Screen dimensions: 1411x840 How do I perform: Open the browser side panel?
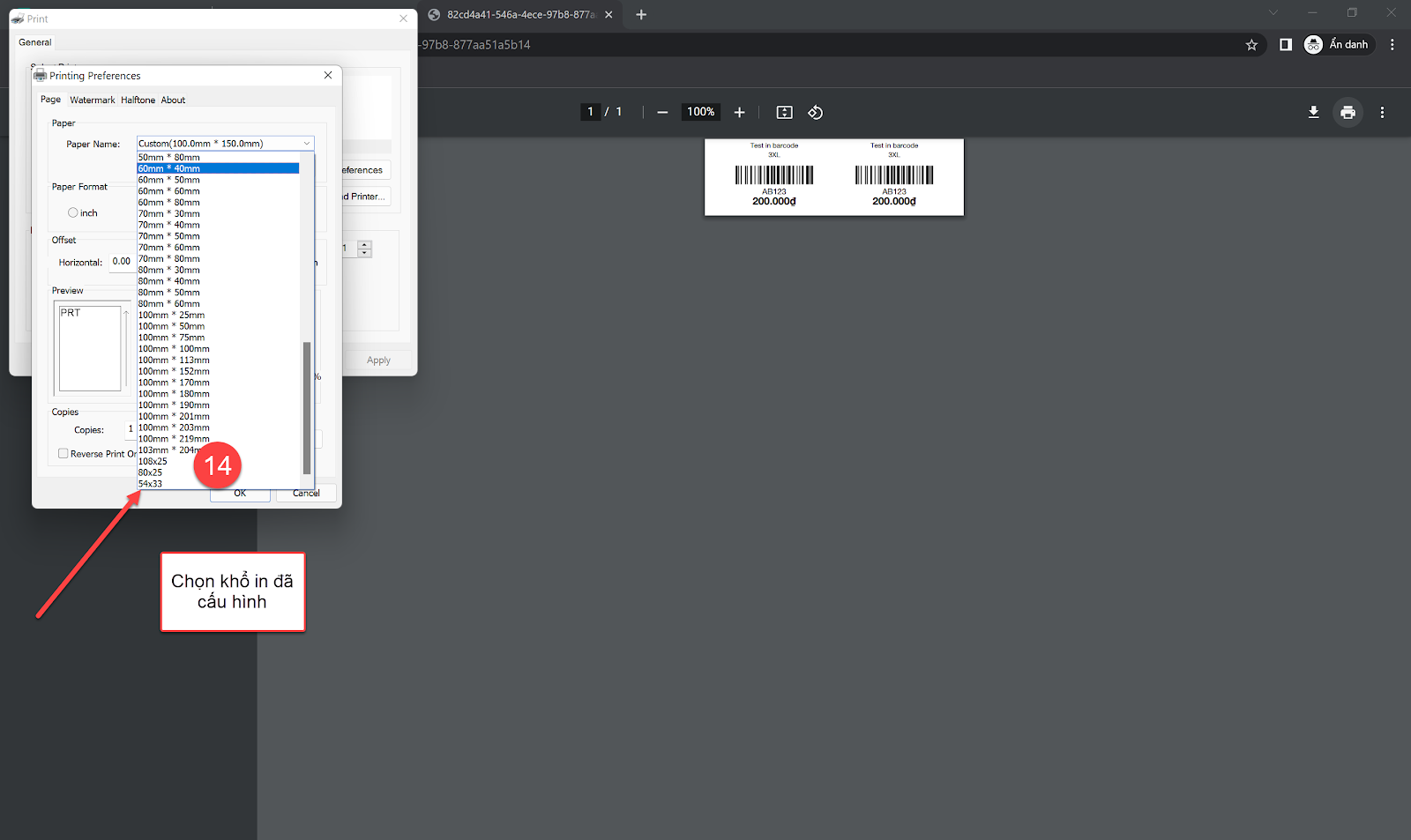tap(1285, 45)
